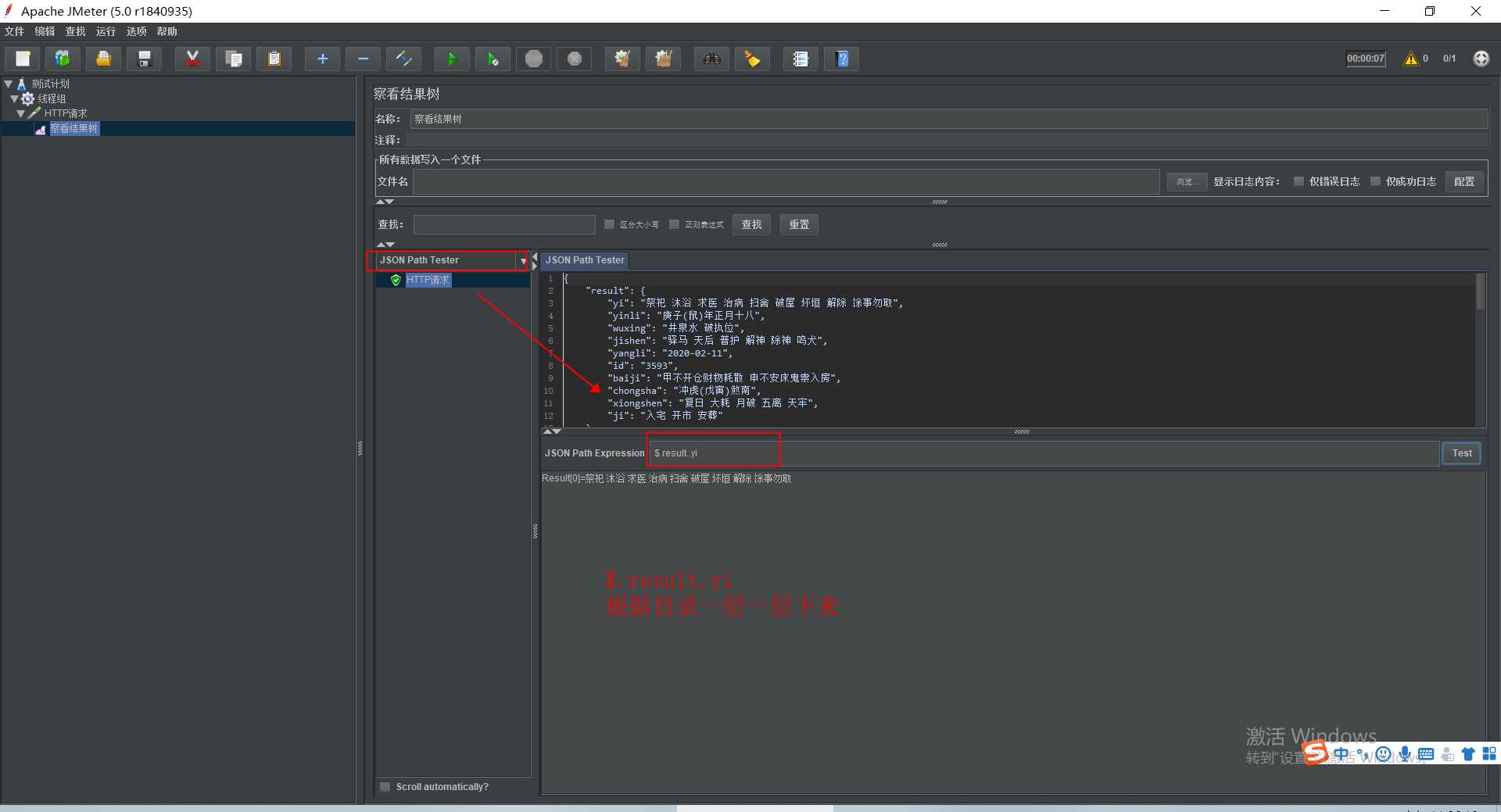The width and height of the screenshot is (1501, 812).
Task: Click the Test button
Action: [x=1462, y=453]
